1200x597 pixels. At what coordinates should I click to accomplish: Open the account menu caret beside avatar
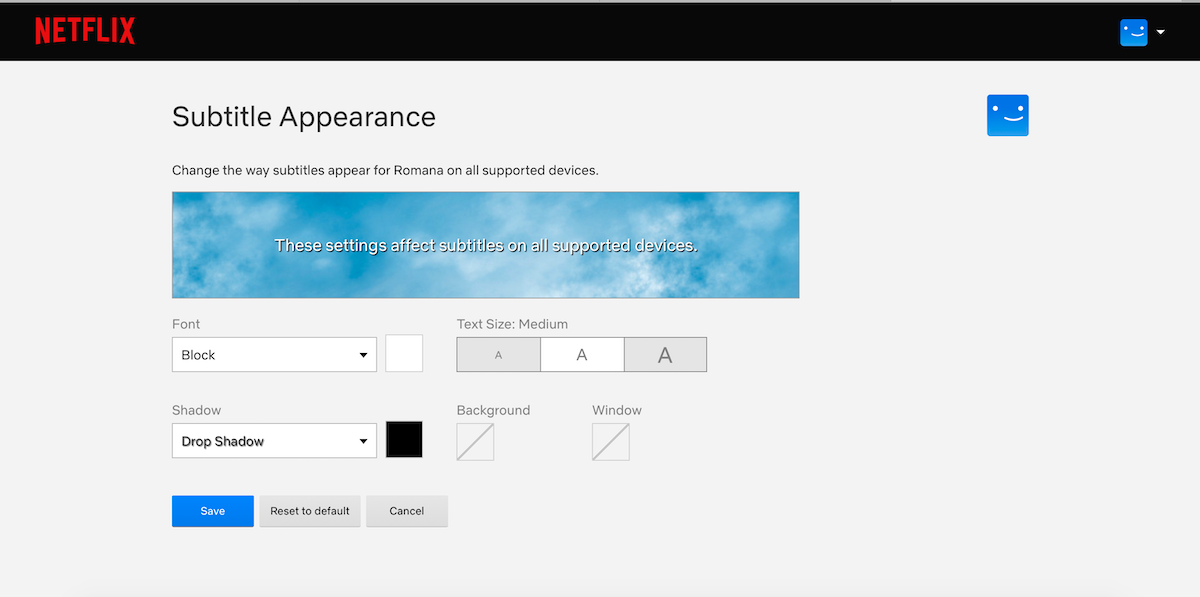tap(1161, 32)
